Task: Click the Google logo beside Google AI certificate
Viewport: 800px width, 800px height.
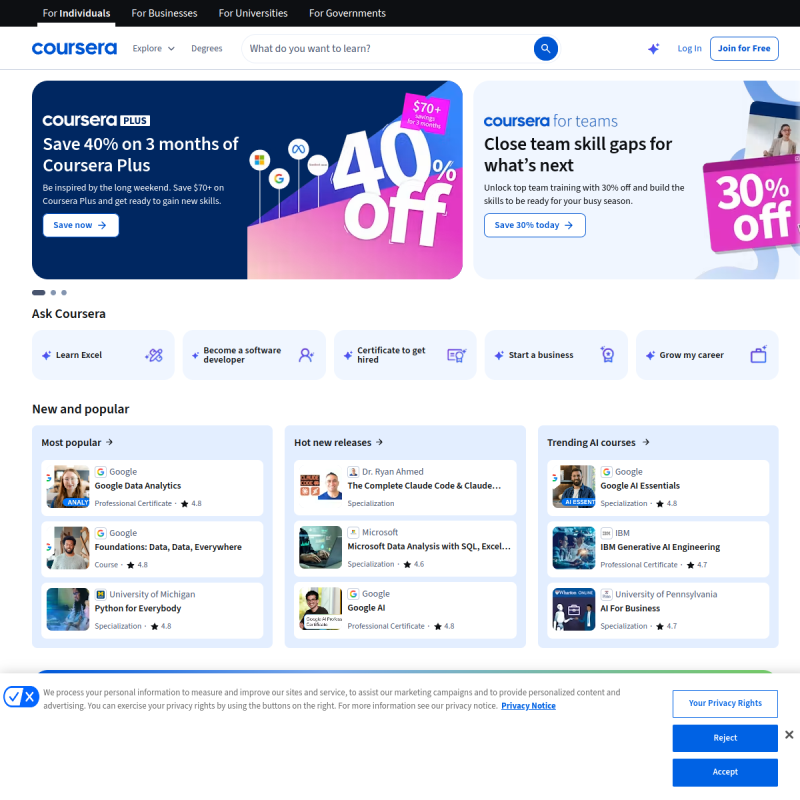Action: coord(353,594)
